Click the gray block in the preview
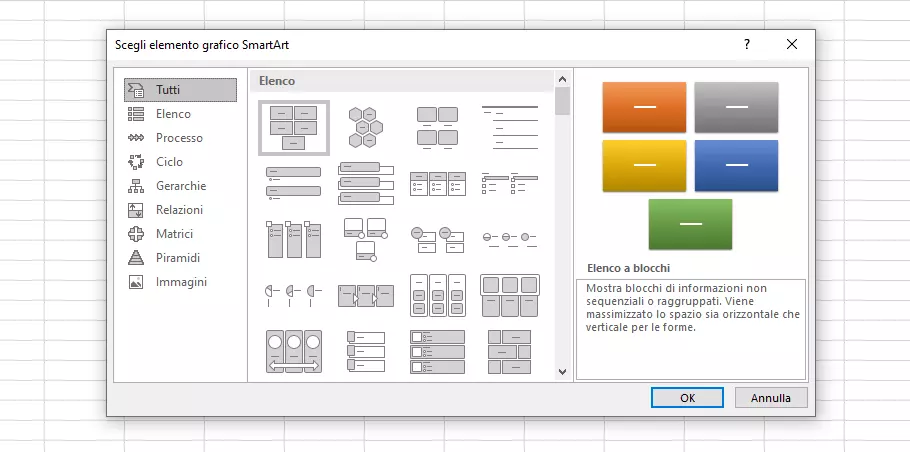 [736, 107]
